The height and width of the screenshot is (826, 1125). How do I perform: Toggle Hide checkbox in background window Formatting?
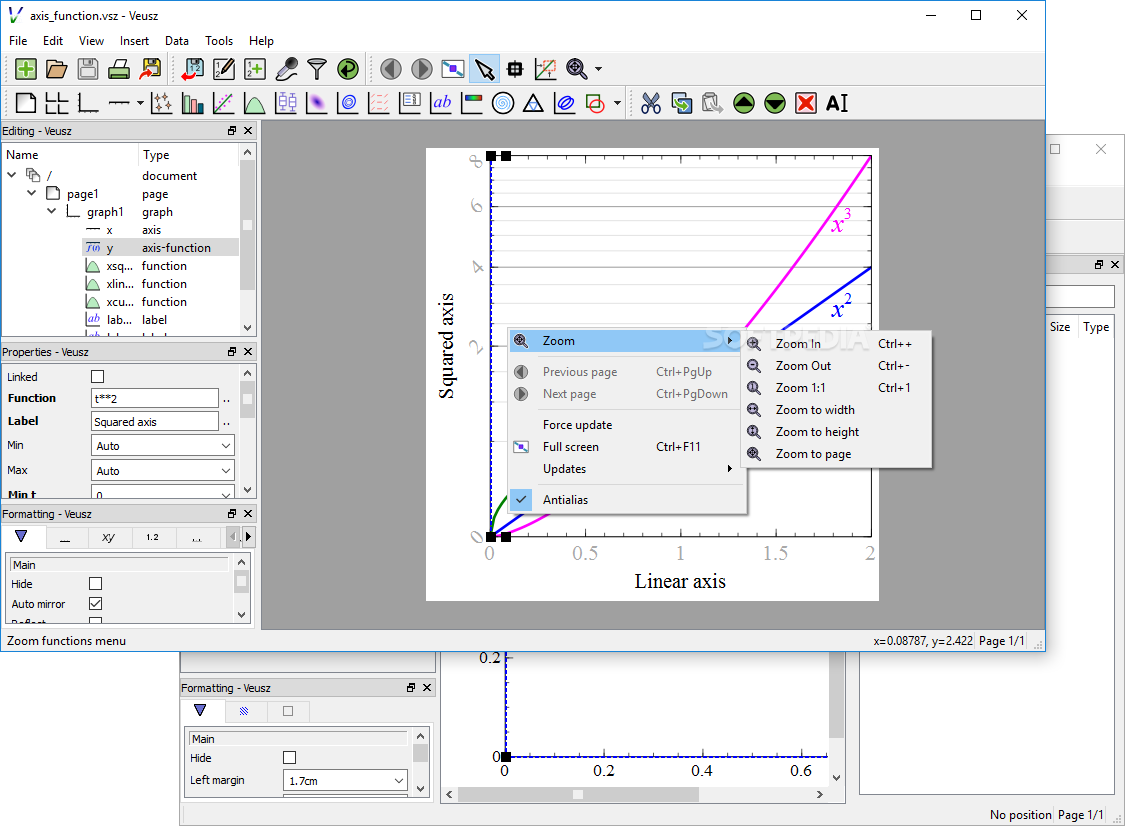click(x=290, y=757)
